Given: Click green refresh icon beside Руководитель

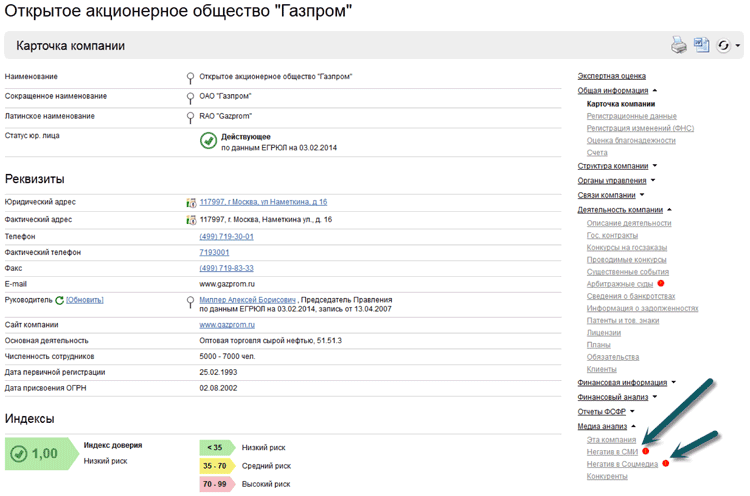Looking at the screenshot, I should (59, 300).
